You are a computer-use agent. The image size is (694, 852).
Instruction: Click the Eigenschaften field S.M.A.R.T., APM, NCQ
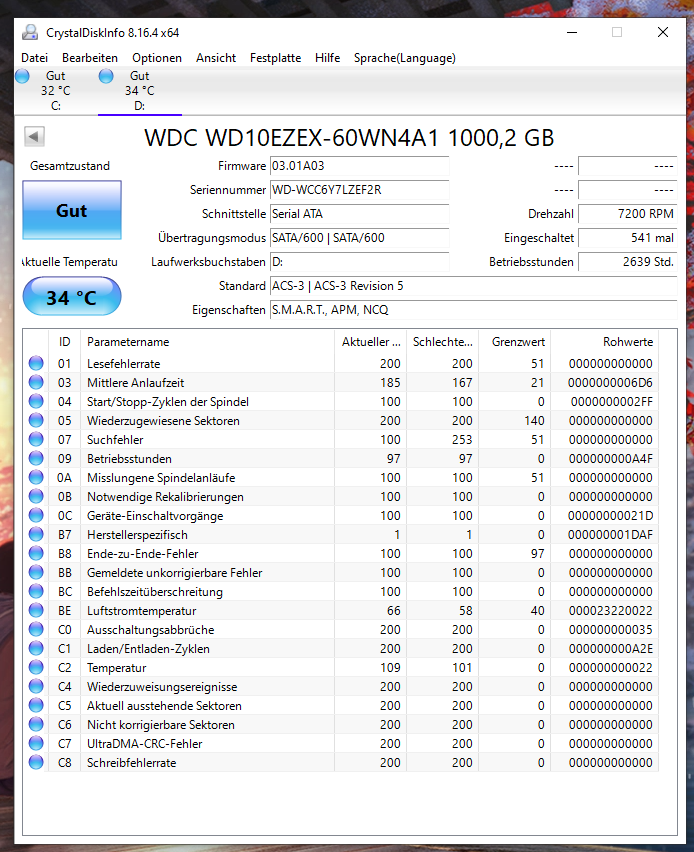pyautogui.click(x=473, y=310)
